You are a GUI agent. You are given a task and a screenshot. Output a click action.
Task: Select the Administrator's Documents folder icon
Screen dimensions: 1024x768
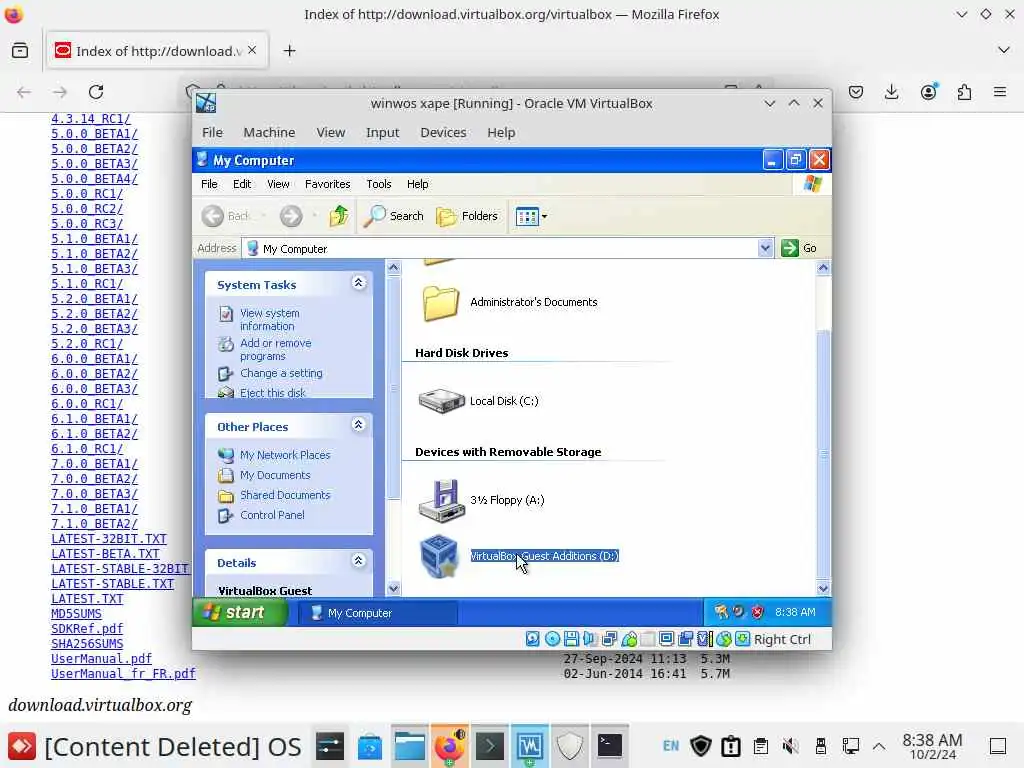coord(441,302)
